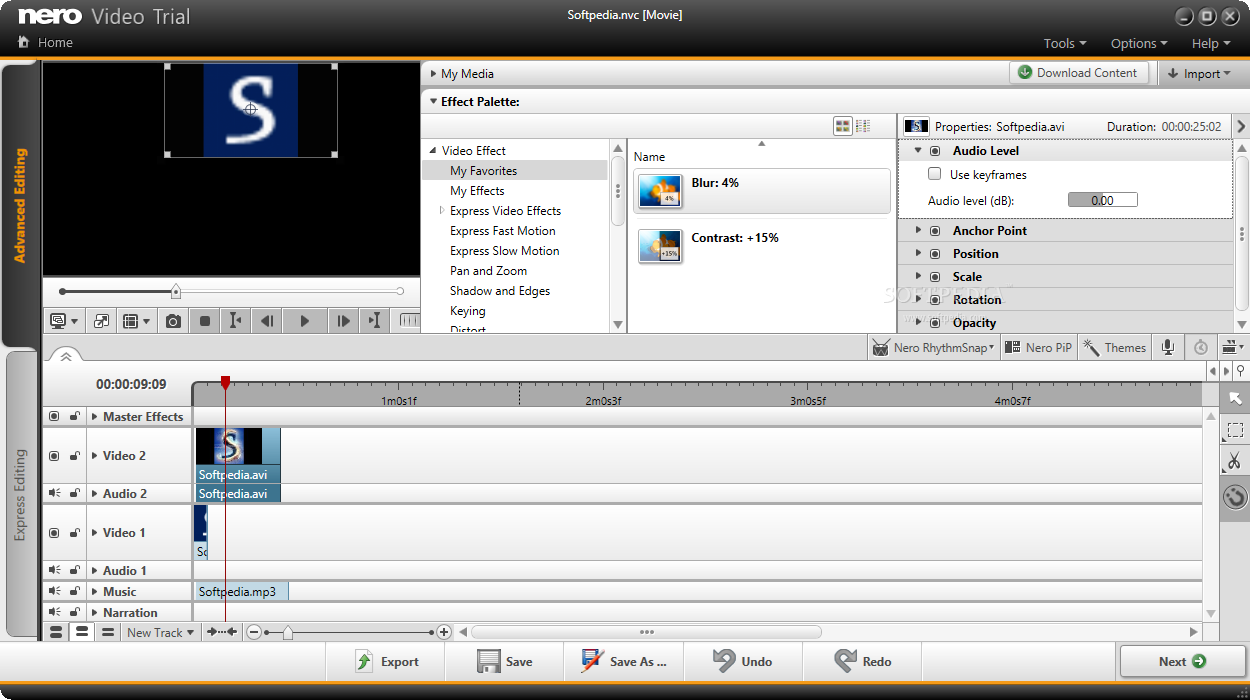Screen dimensions: 1250x700
Task: Click the fit timeline to window icon
Action: 221,632
